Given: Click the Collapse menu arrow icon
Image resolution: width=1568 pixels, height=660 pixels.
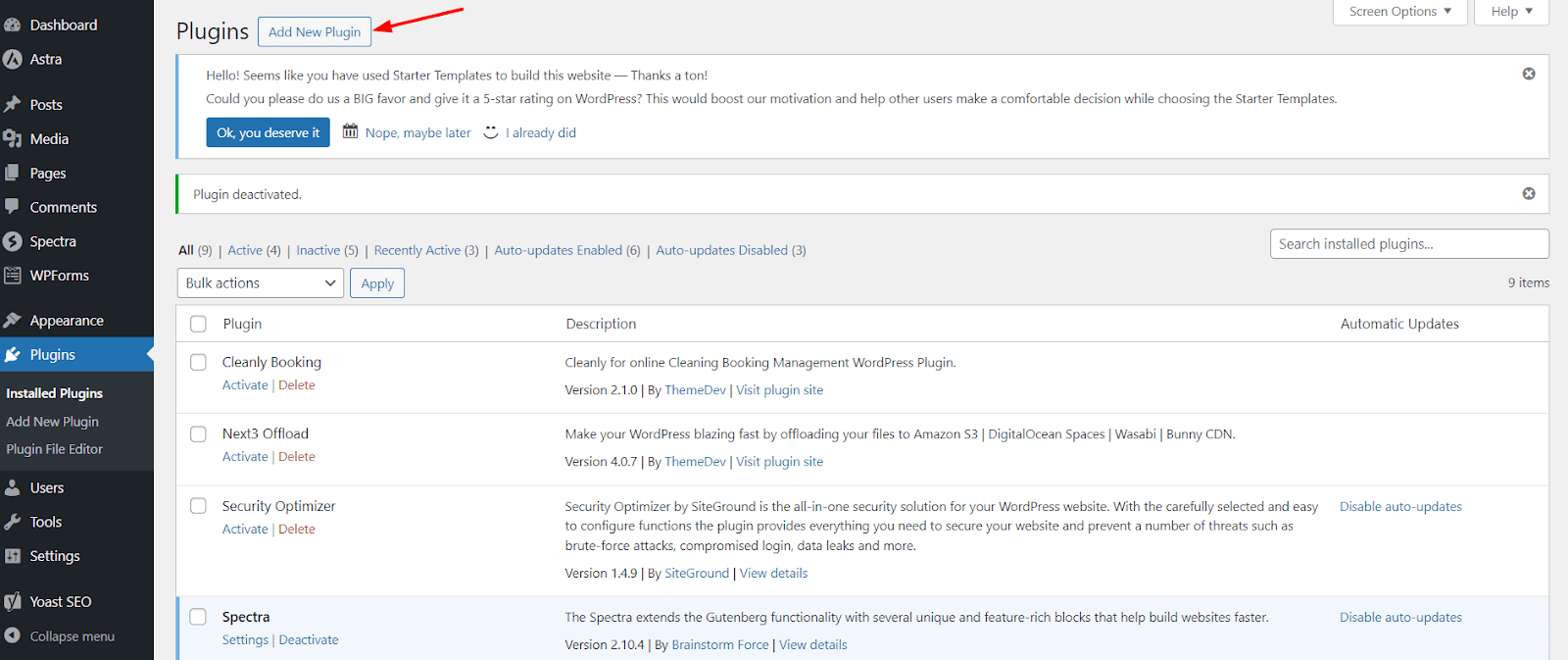Looking at the screenshot, I should [13, 635].
